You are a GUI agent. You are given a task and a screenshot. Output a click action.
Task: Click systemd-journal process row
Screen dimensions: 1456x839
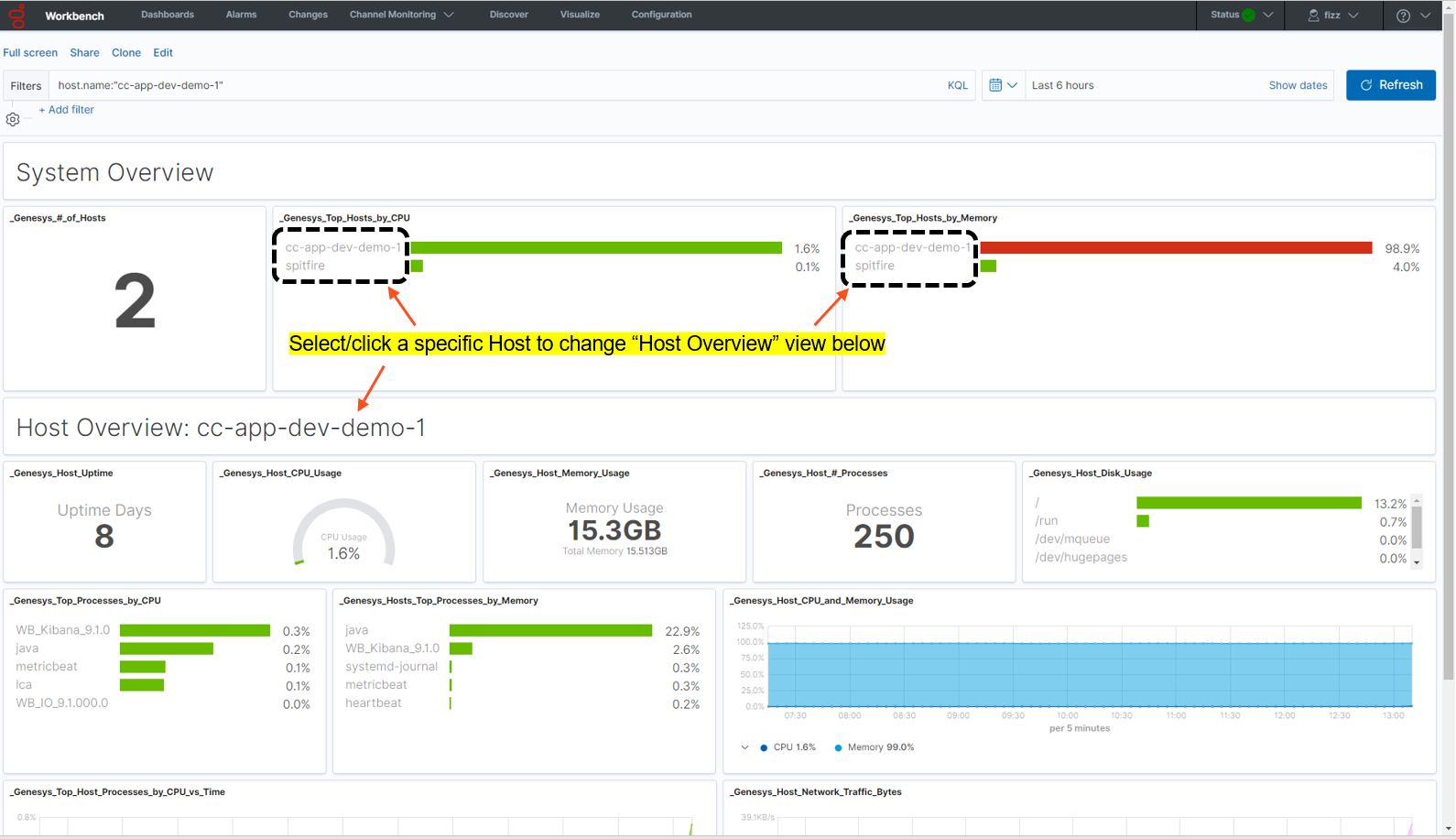(522, 667)
